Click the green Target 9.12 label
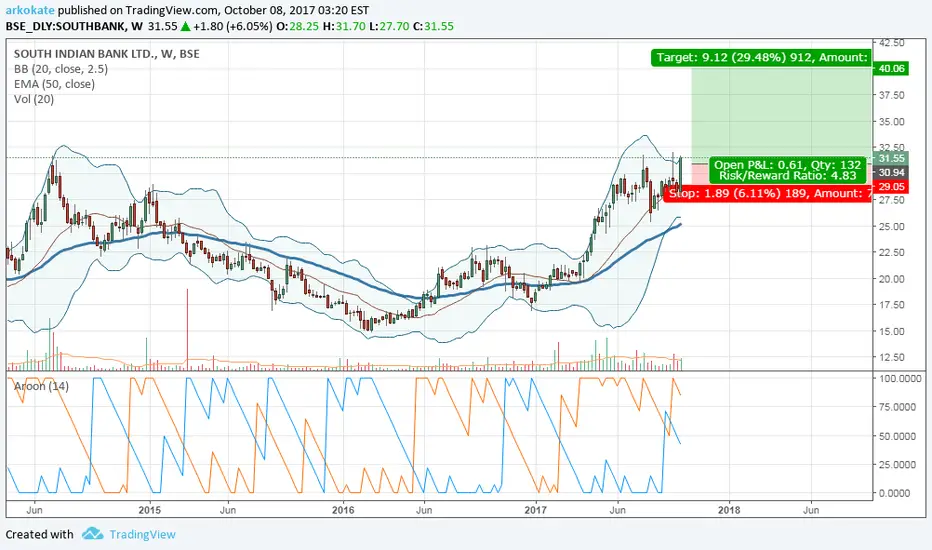Image resolution: width=932 pixels, height=550 pixels. coord(761,58)
